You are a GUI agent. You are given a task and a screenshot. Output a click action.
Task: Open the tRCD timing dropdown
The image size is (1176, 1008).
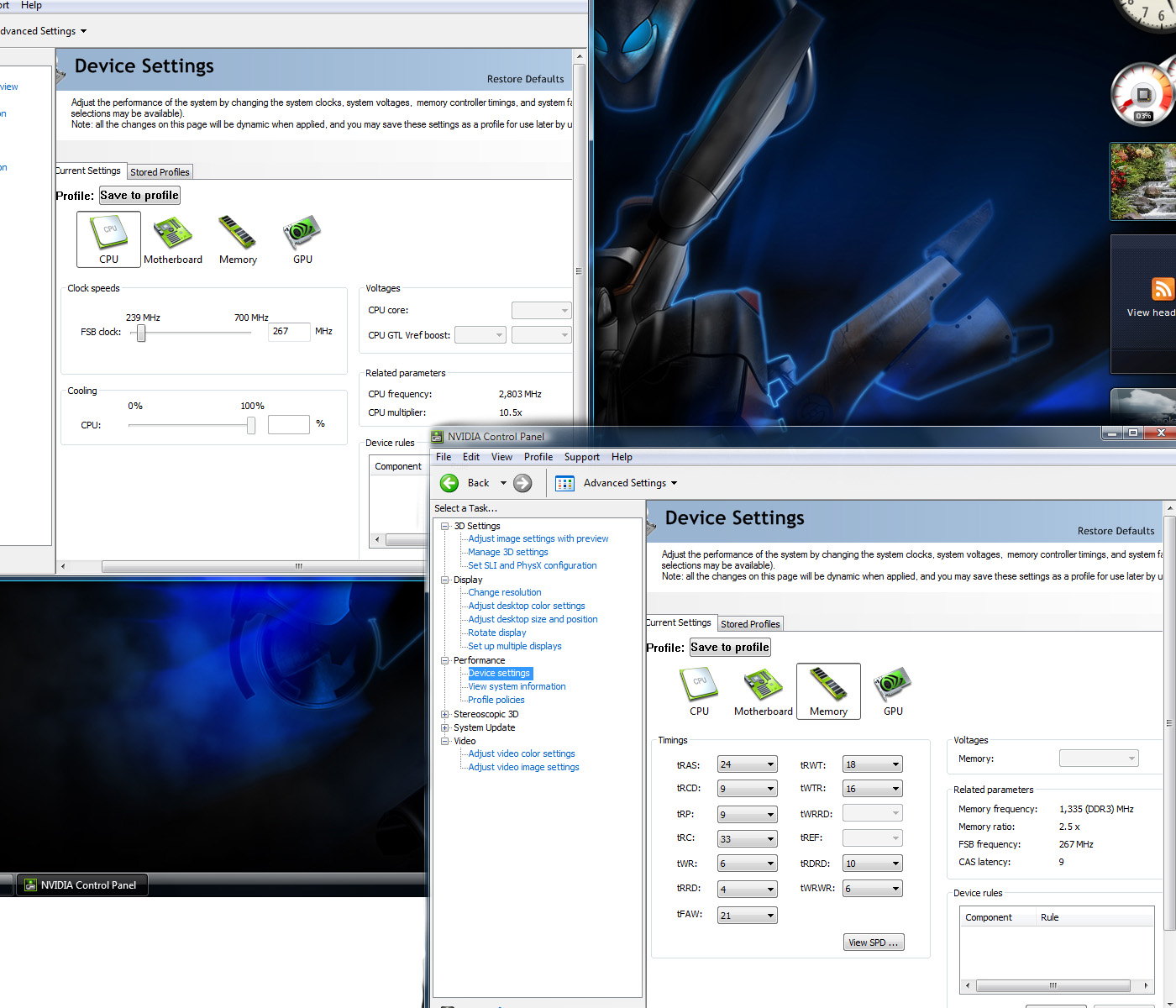[747, 789]
